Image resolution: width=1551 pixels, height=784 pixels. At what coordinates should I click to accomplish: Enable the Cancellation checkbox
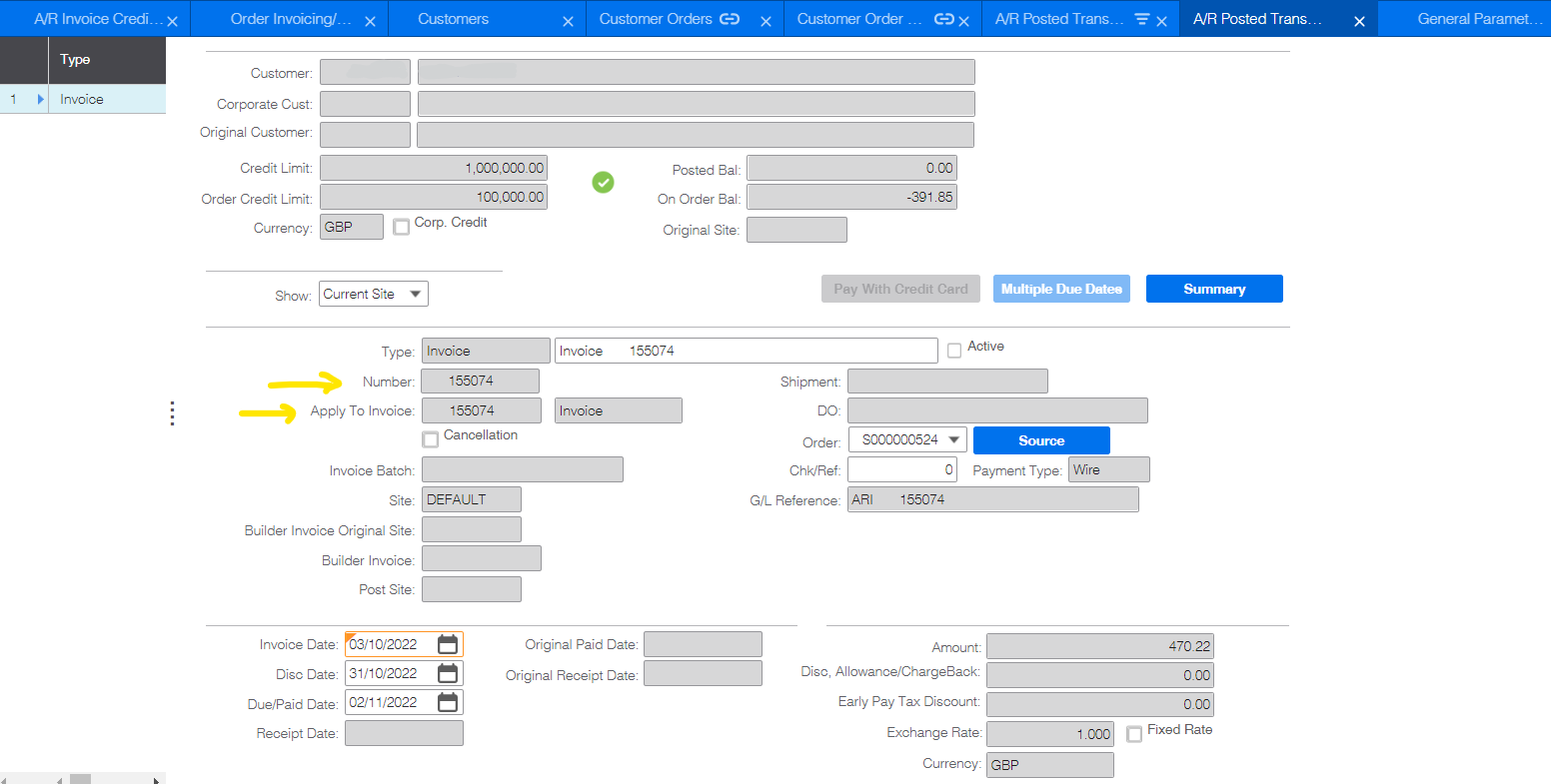(431, 439)
